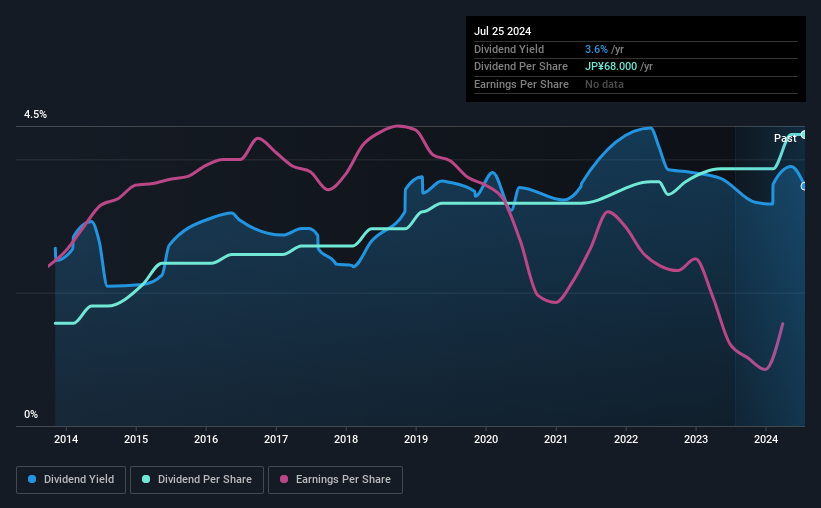Click the 2016 x-axis label

[206, 439]
